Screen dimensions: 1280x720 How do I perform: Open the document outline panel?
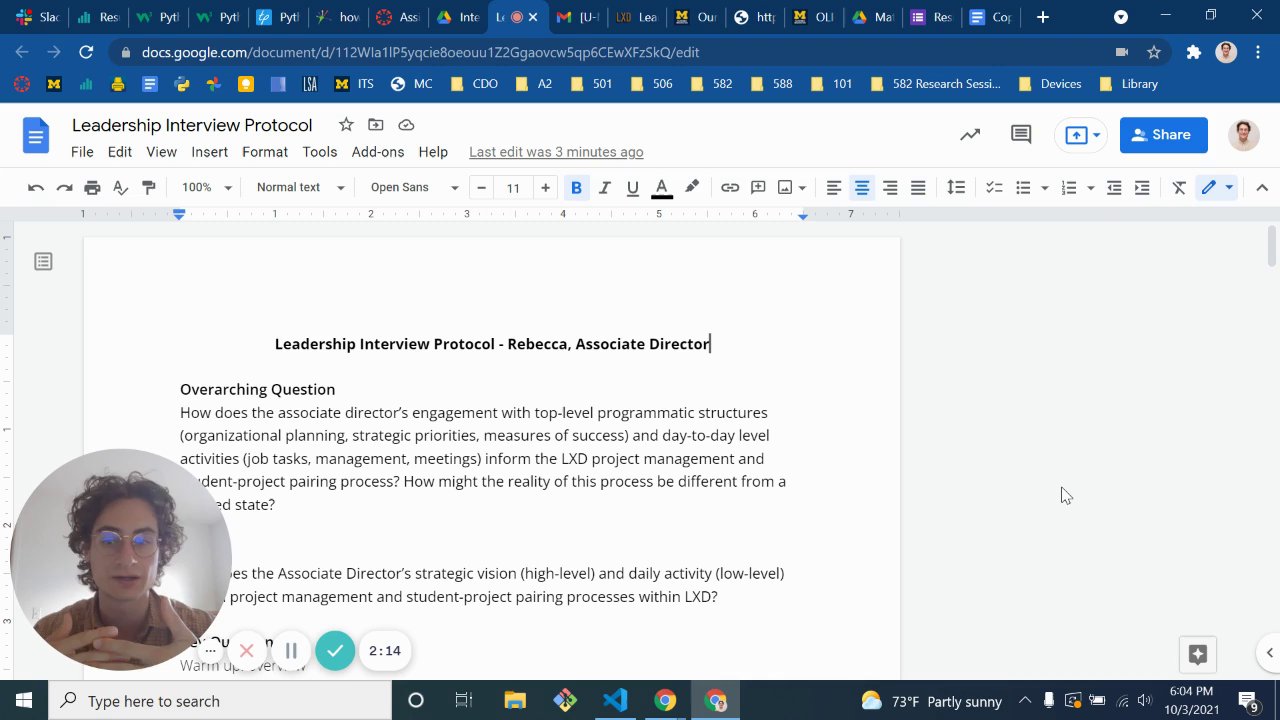[x=43, y=262]
